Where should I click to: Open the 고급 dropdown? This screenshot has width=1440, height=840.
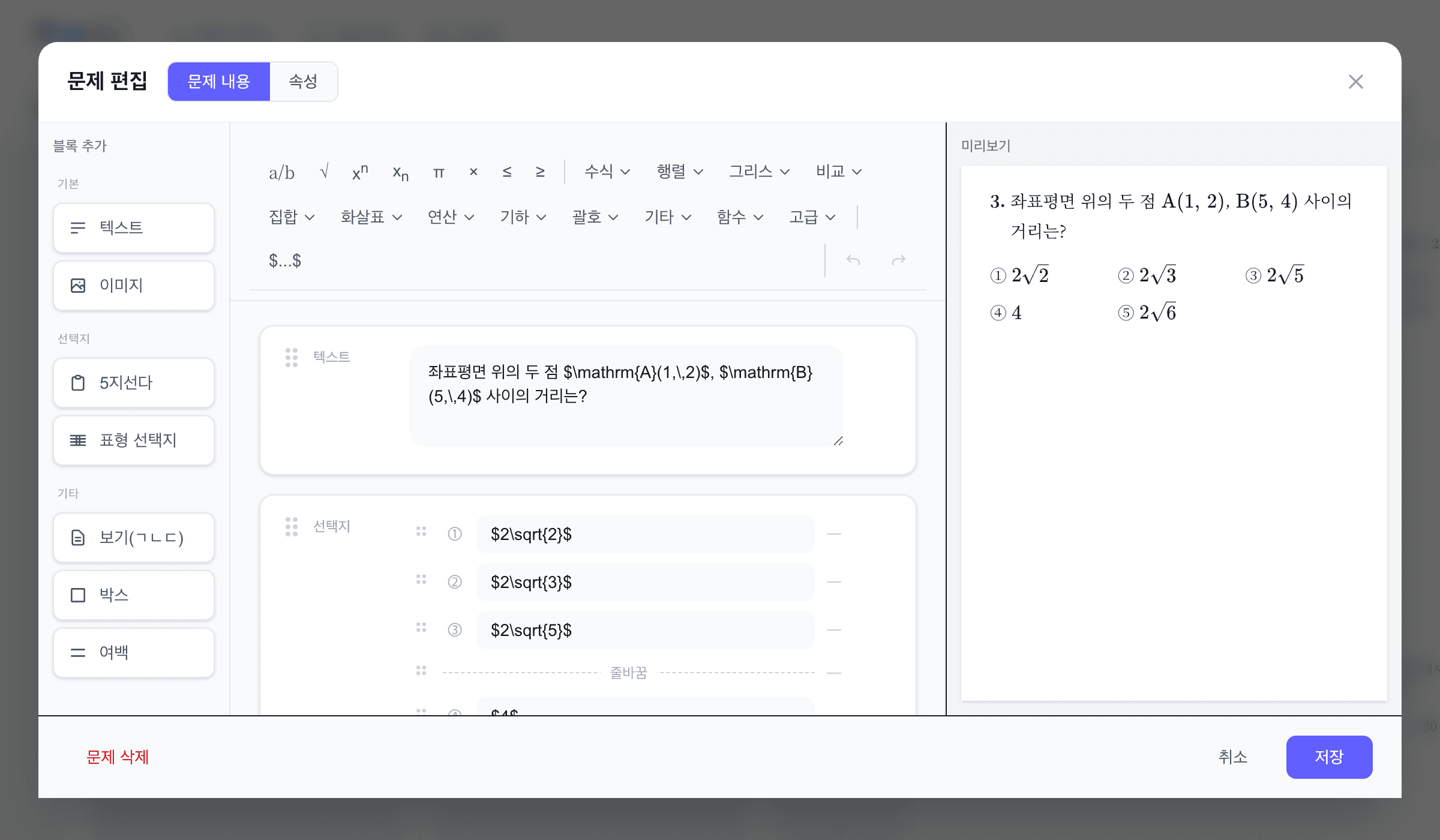(x=812, y=217)
